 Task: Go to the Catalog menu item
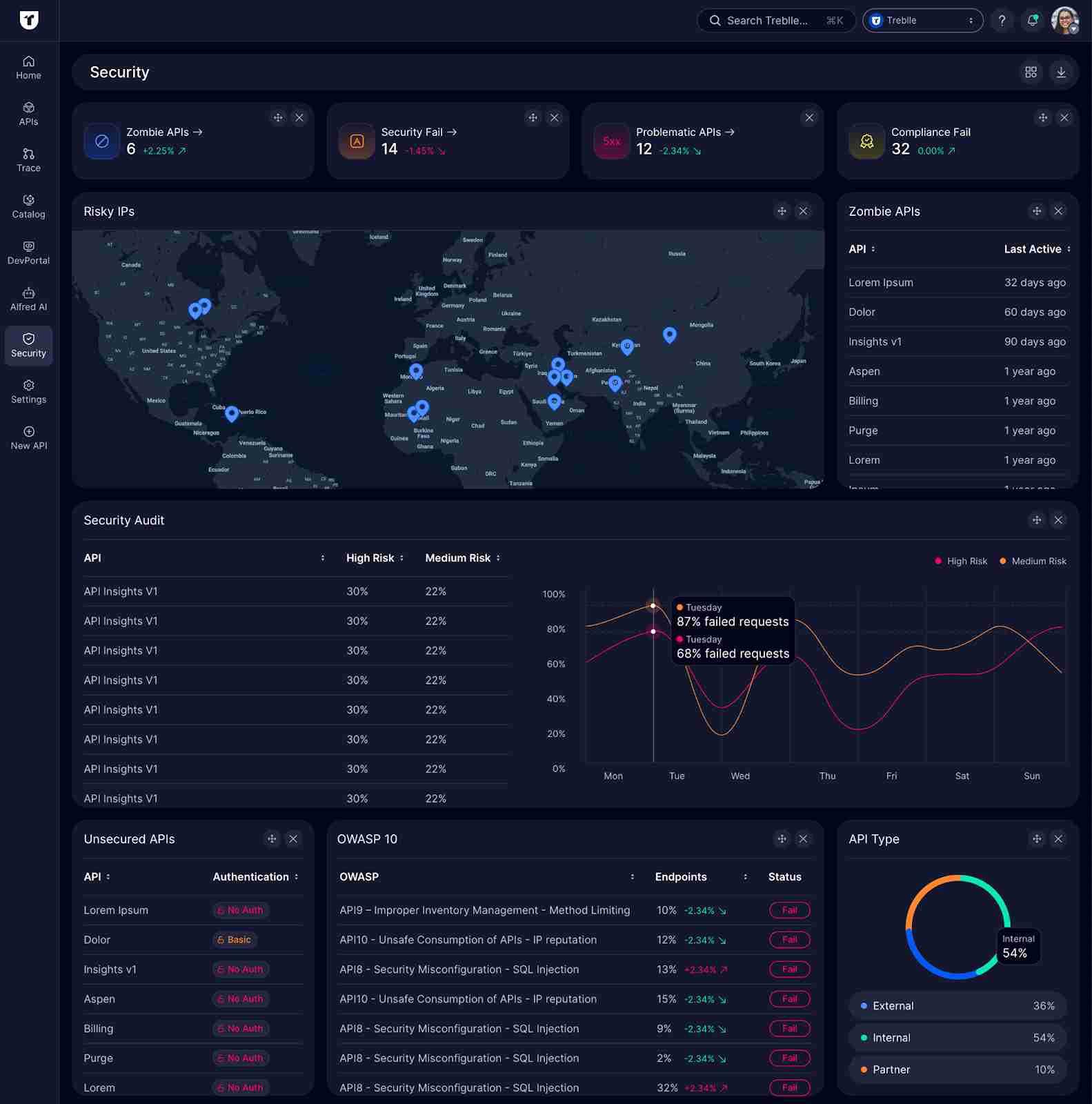(28, 206)
